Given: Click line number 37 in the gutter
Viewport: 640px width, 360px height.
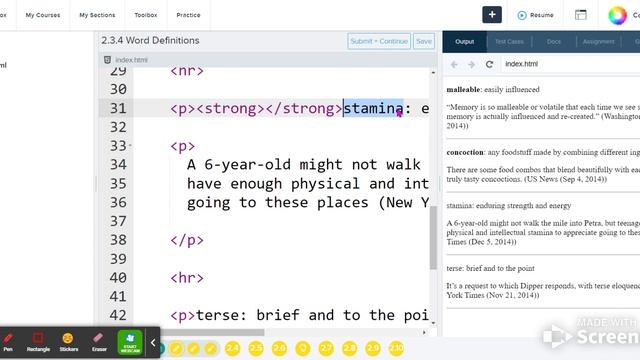Looking at the screenshot, I should pos(118,221).
